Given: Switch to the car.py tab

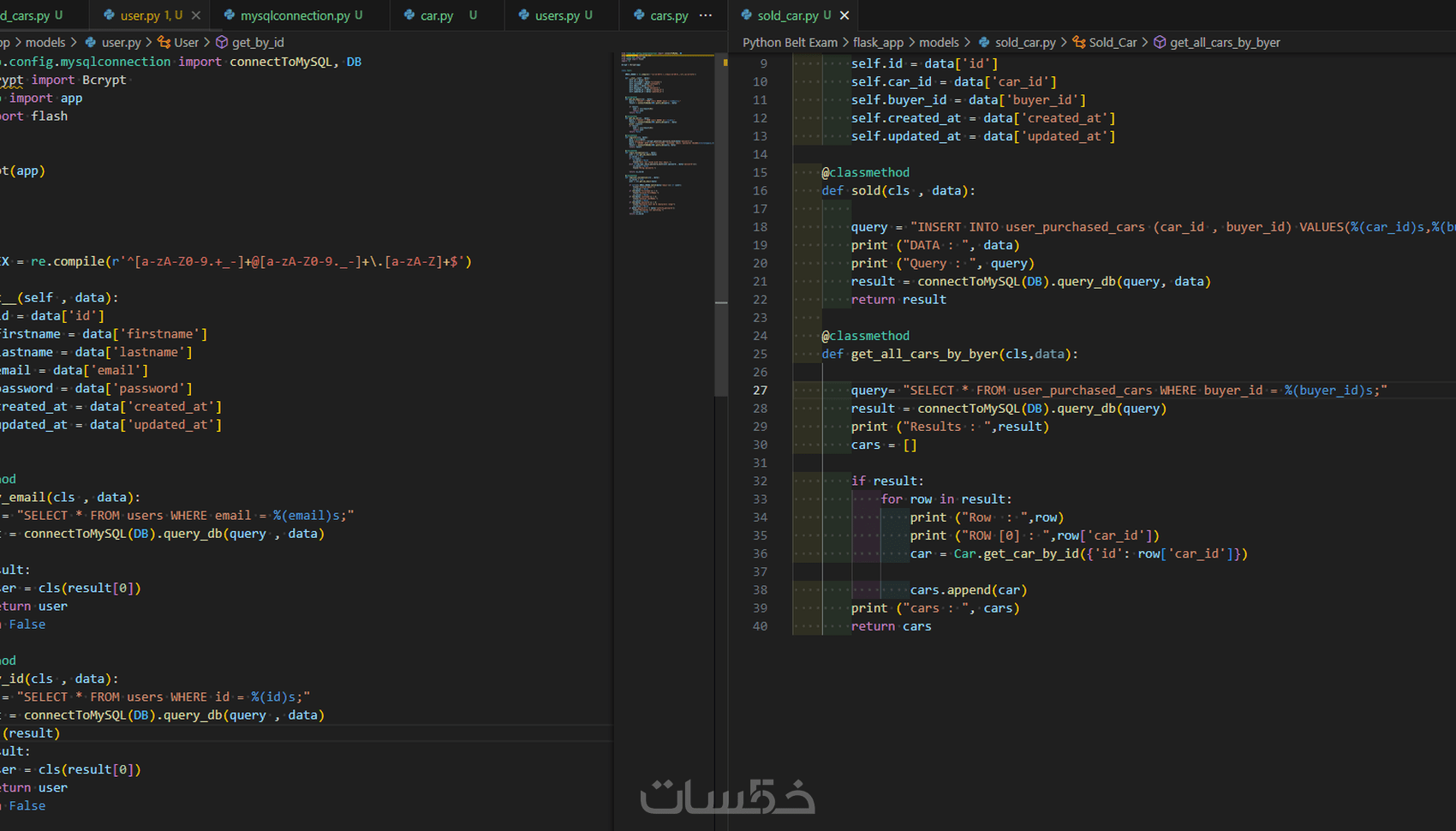Looking at the screenshot, I should pyautogui.click(x=435, y=15).
